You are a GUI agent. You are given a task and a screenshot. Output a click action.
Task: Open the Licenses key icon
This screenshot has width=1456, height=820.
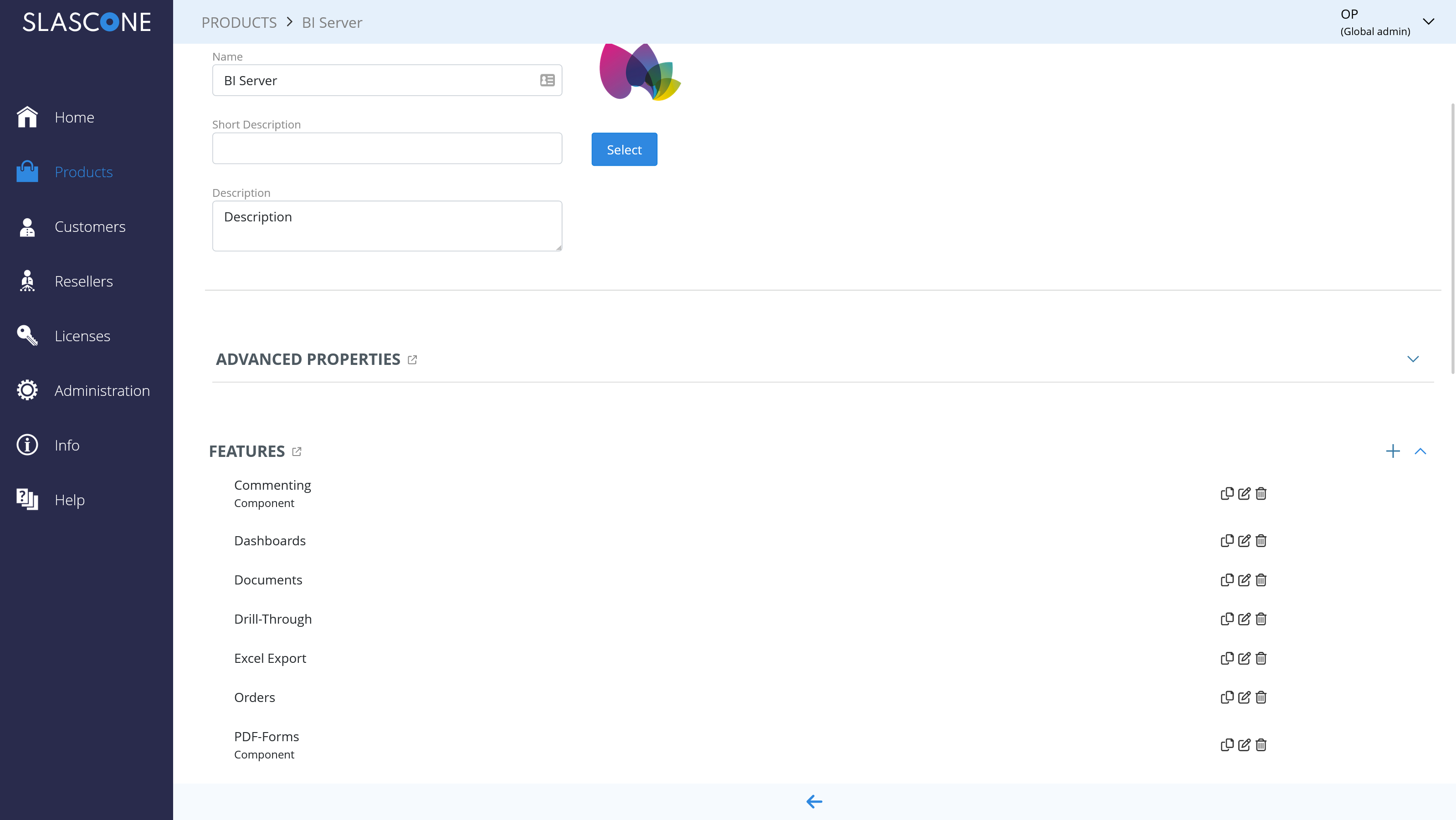coord(26,335)
